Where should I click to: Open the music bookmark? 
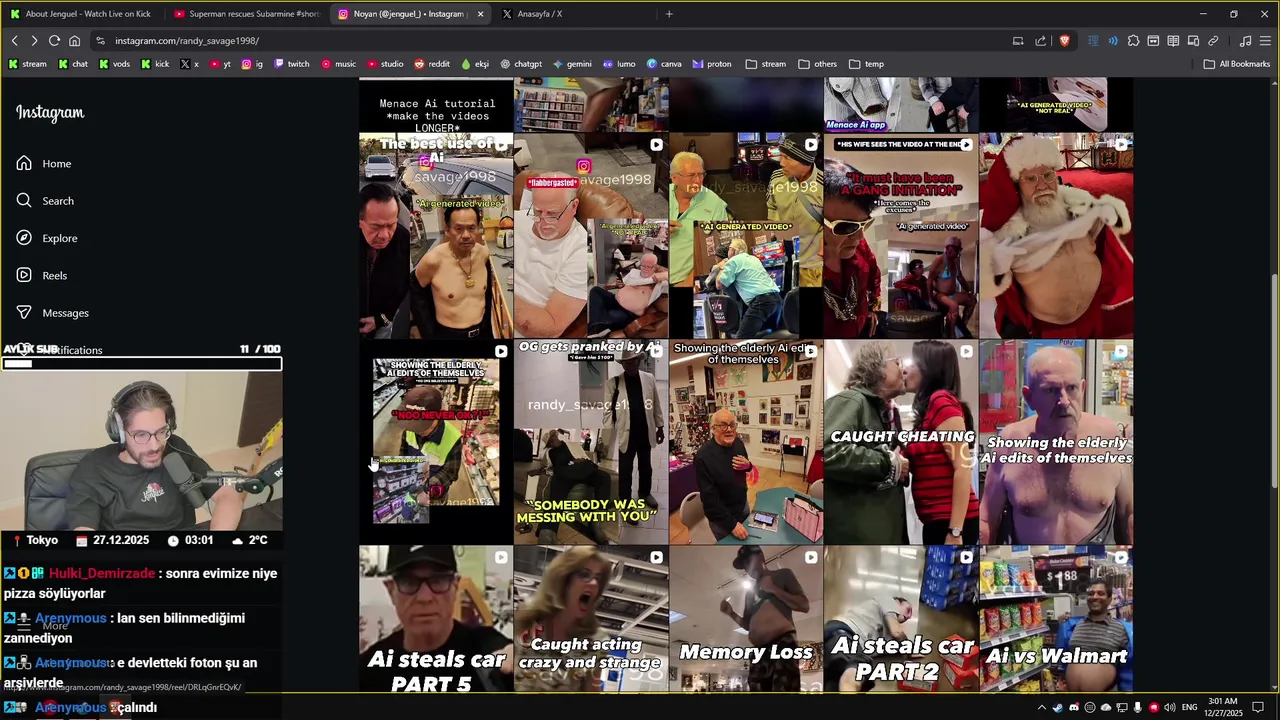coord(338,64)
